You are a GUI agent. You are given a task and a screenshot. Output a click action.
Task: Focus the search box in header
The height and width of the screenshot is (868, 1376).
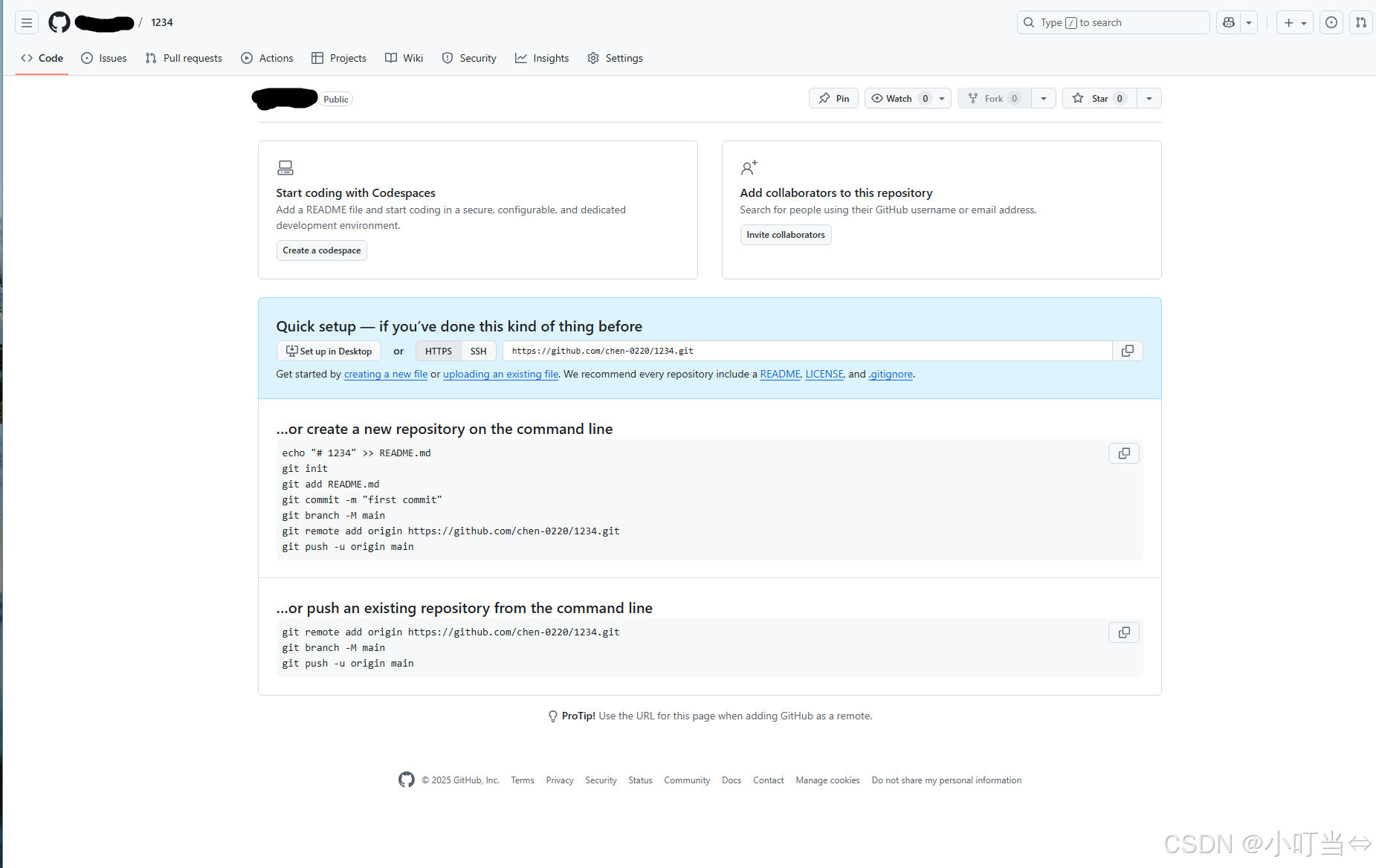[1113, 22]
